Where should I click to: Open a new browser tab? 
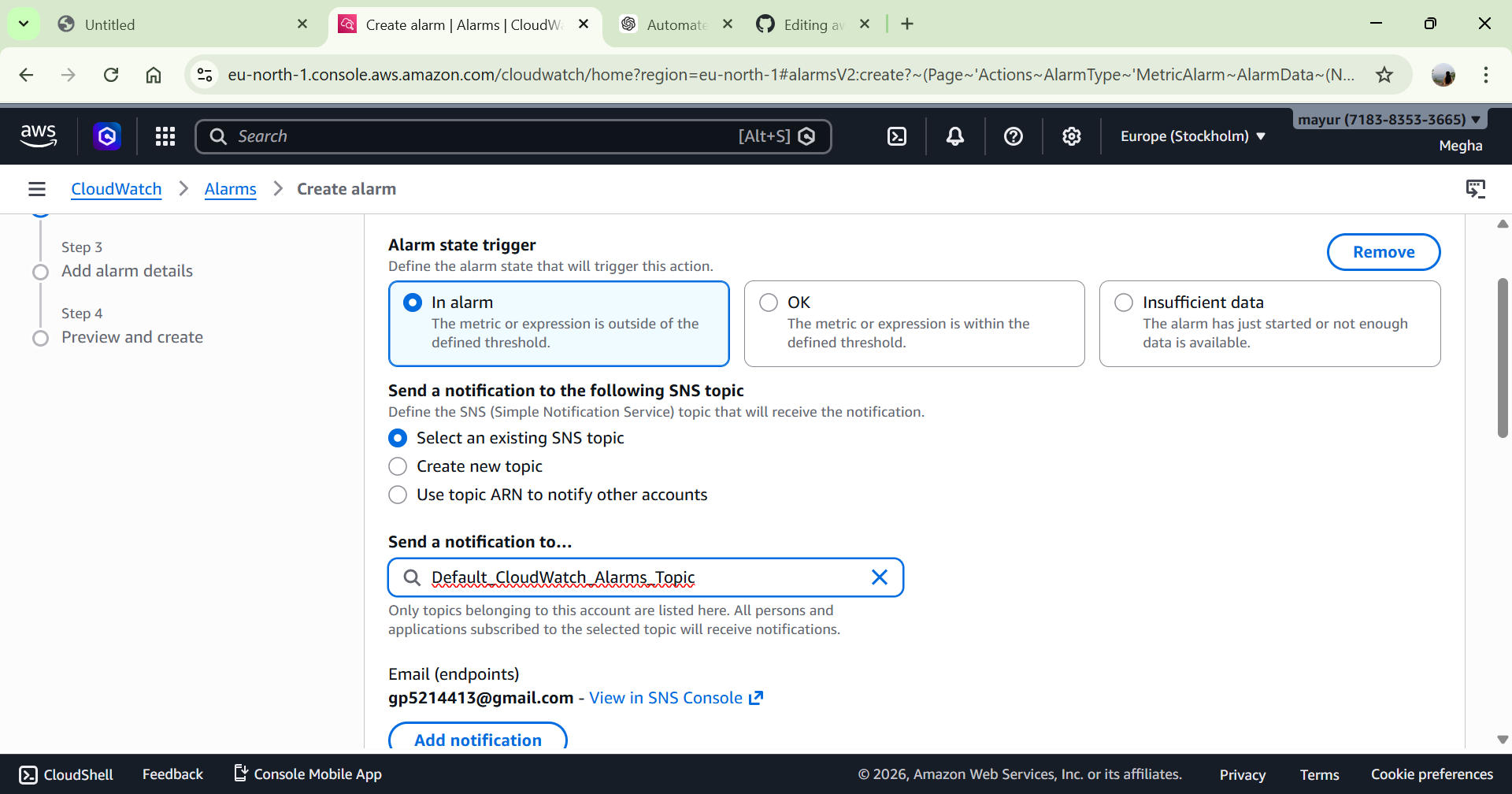pos(907,24)
